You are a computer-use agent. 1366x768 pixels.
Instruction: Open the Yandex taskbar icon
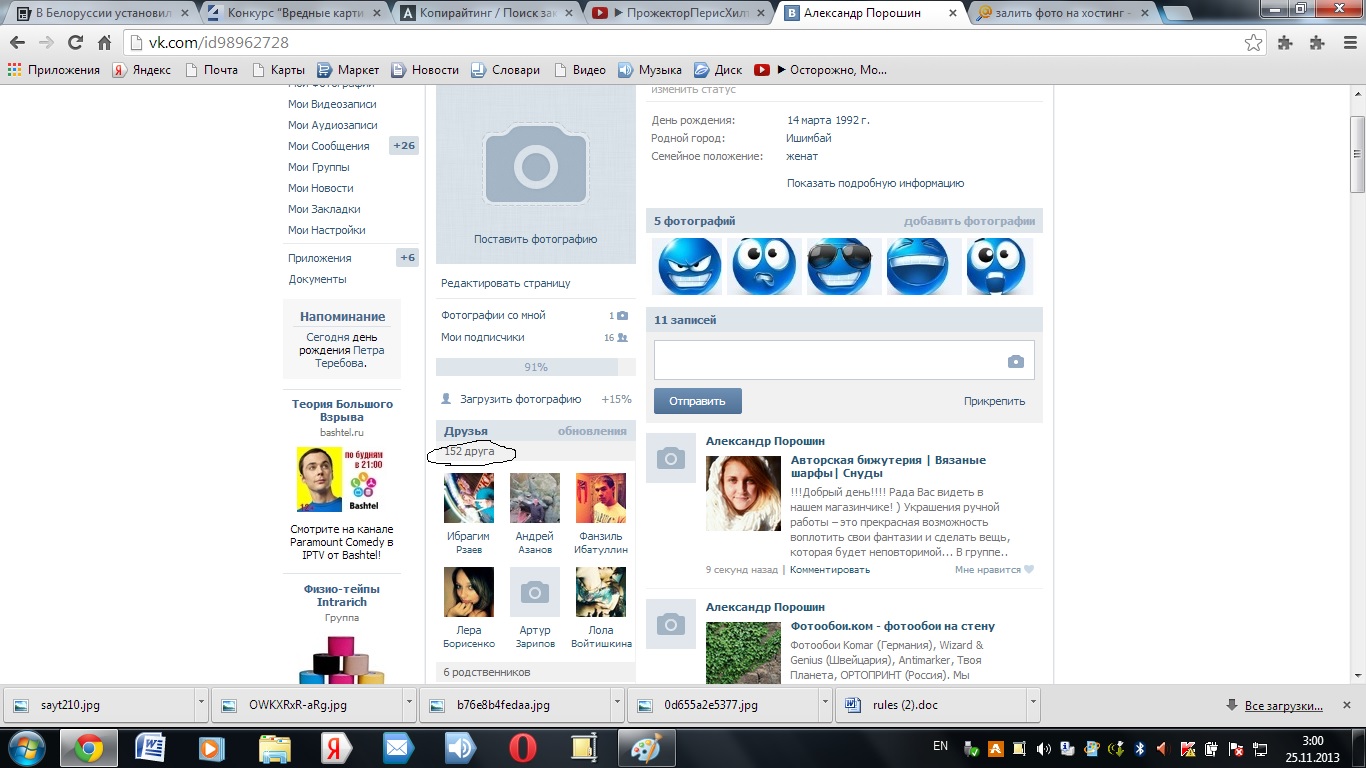336,748
